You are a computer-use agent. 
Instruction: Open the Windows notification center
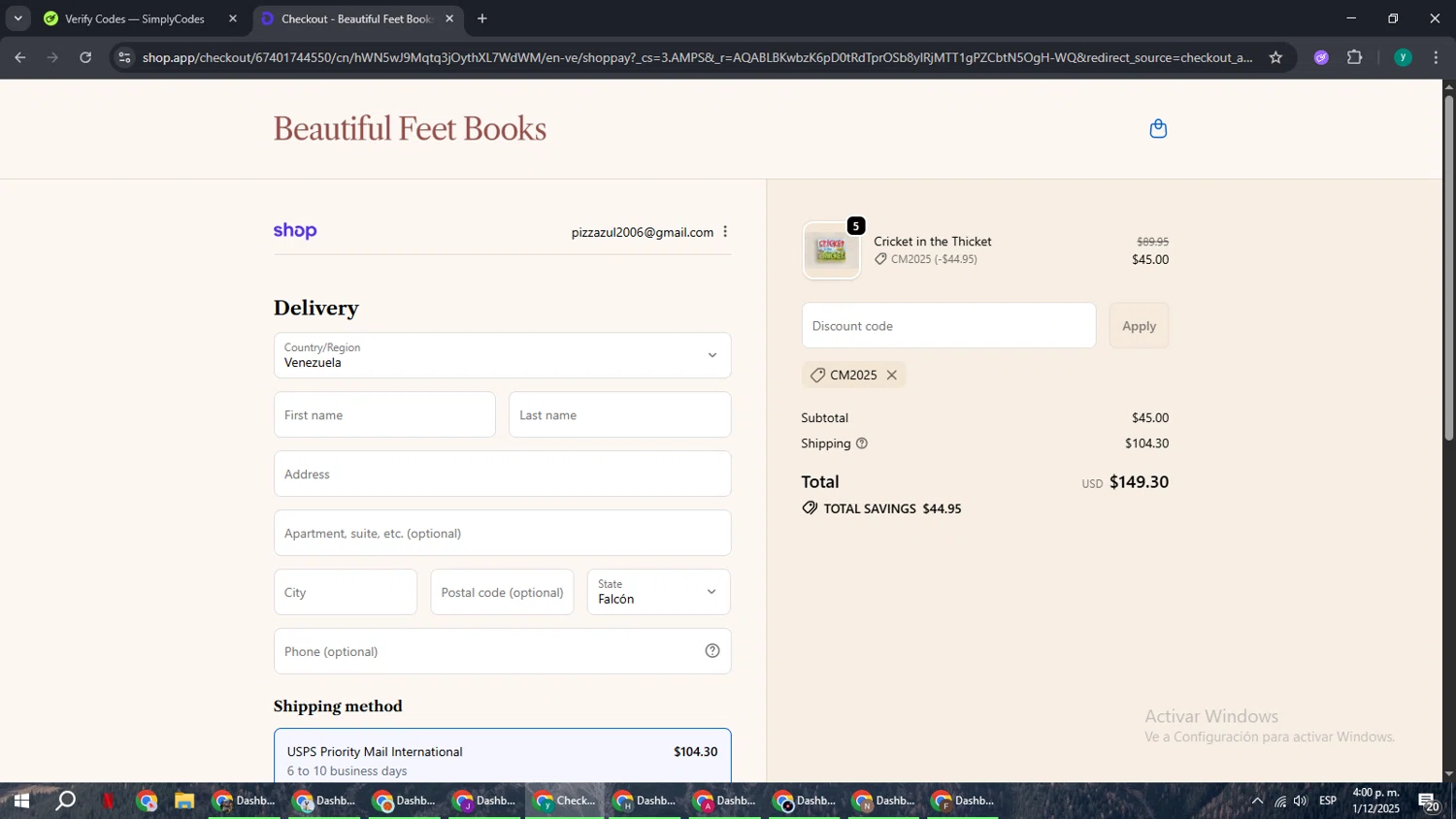[x=1429, y=802]
